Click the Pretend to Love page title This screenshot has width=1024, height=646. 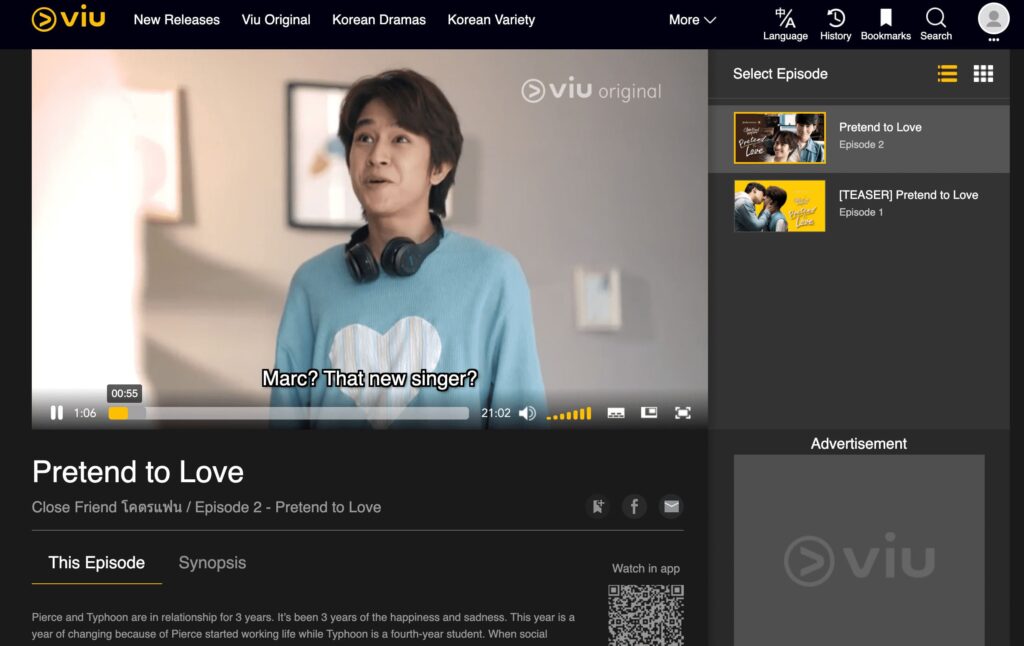pos(138,472)
